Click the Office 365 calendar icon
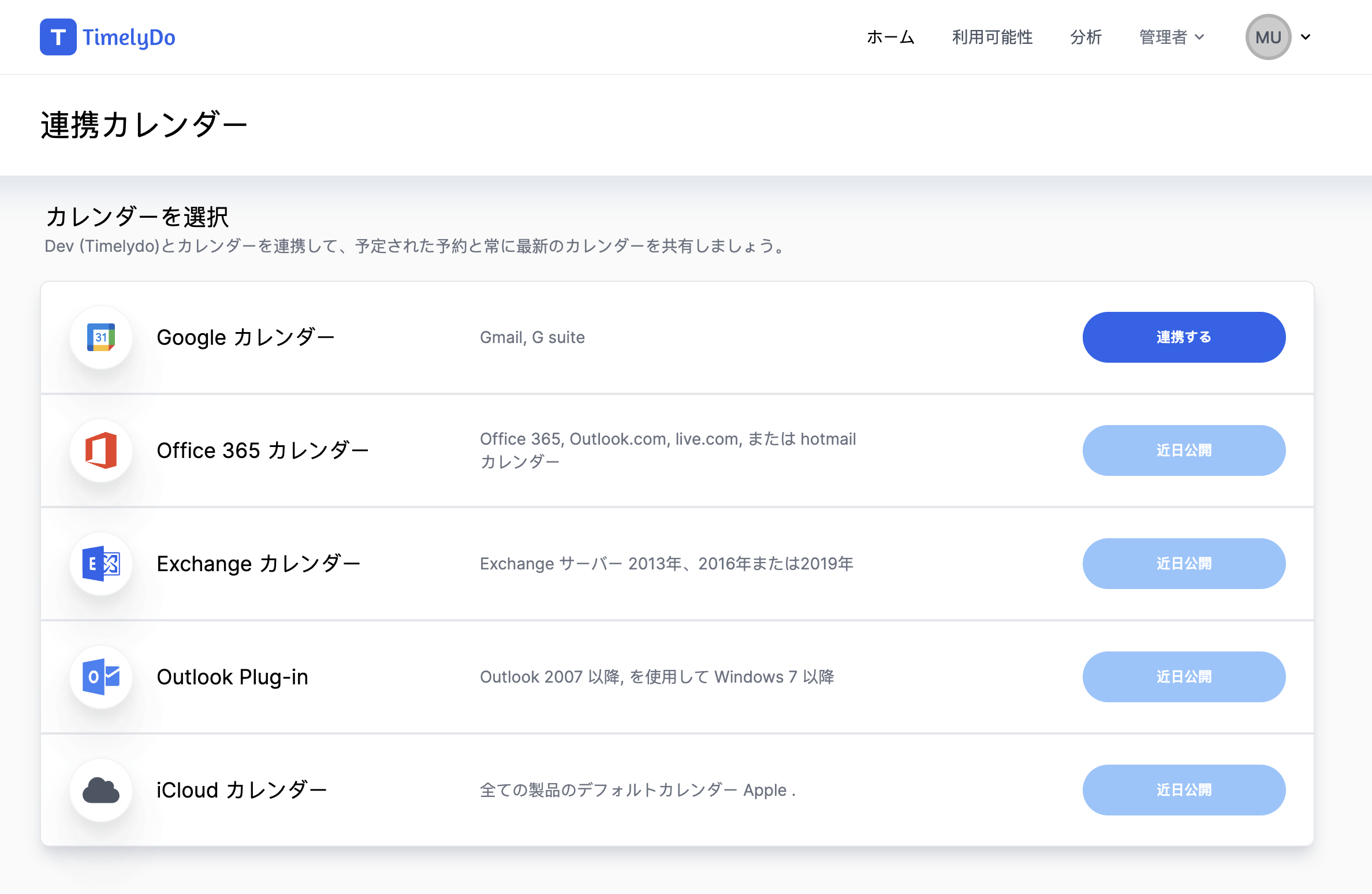This screenshot has height=894, width=1372. 101,450
